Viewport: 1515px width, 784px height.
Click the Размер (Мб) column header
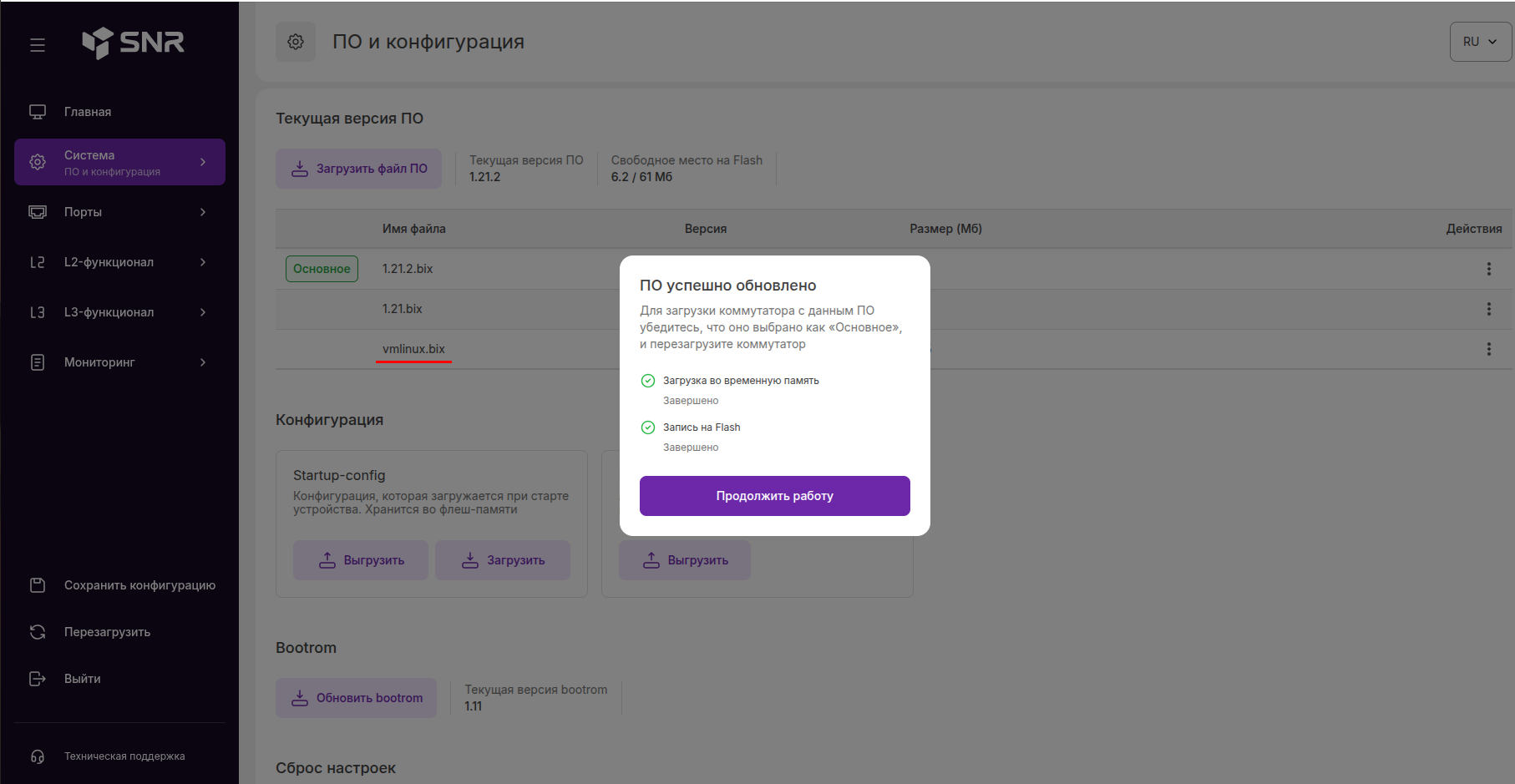point(946,229)
